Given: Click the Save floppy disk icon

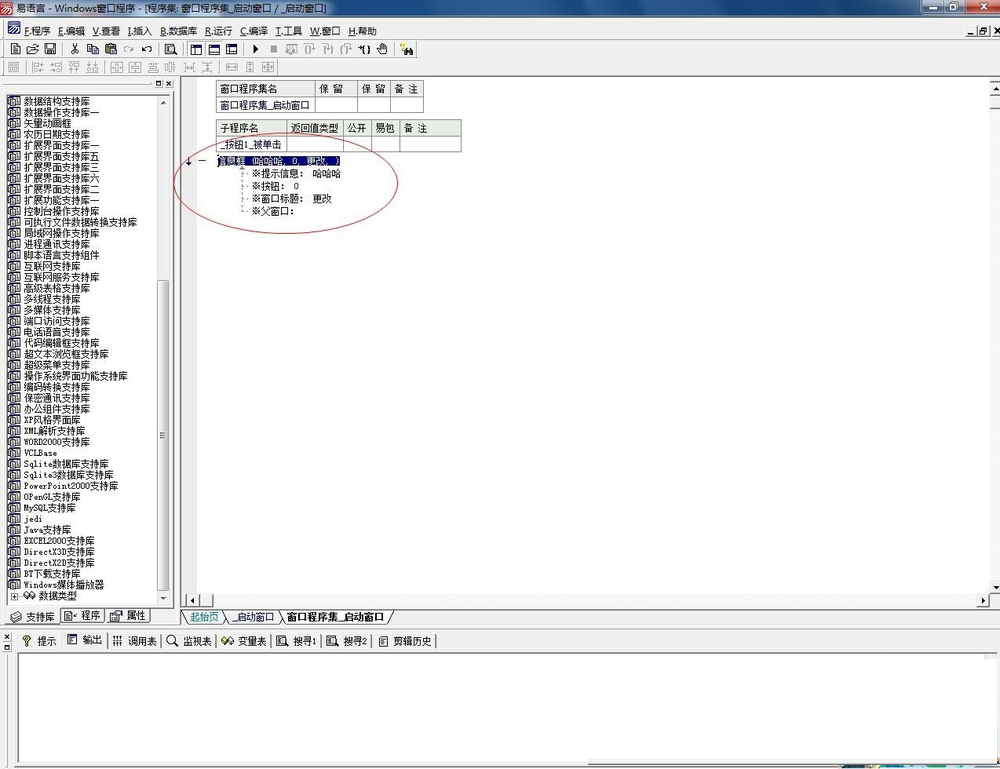Looking at the screenshot, I should coord(50,49).
